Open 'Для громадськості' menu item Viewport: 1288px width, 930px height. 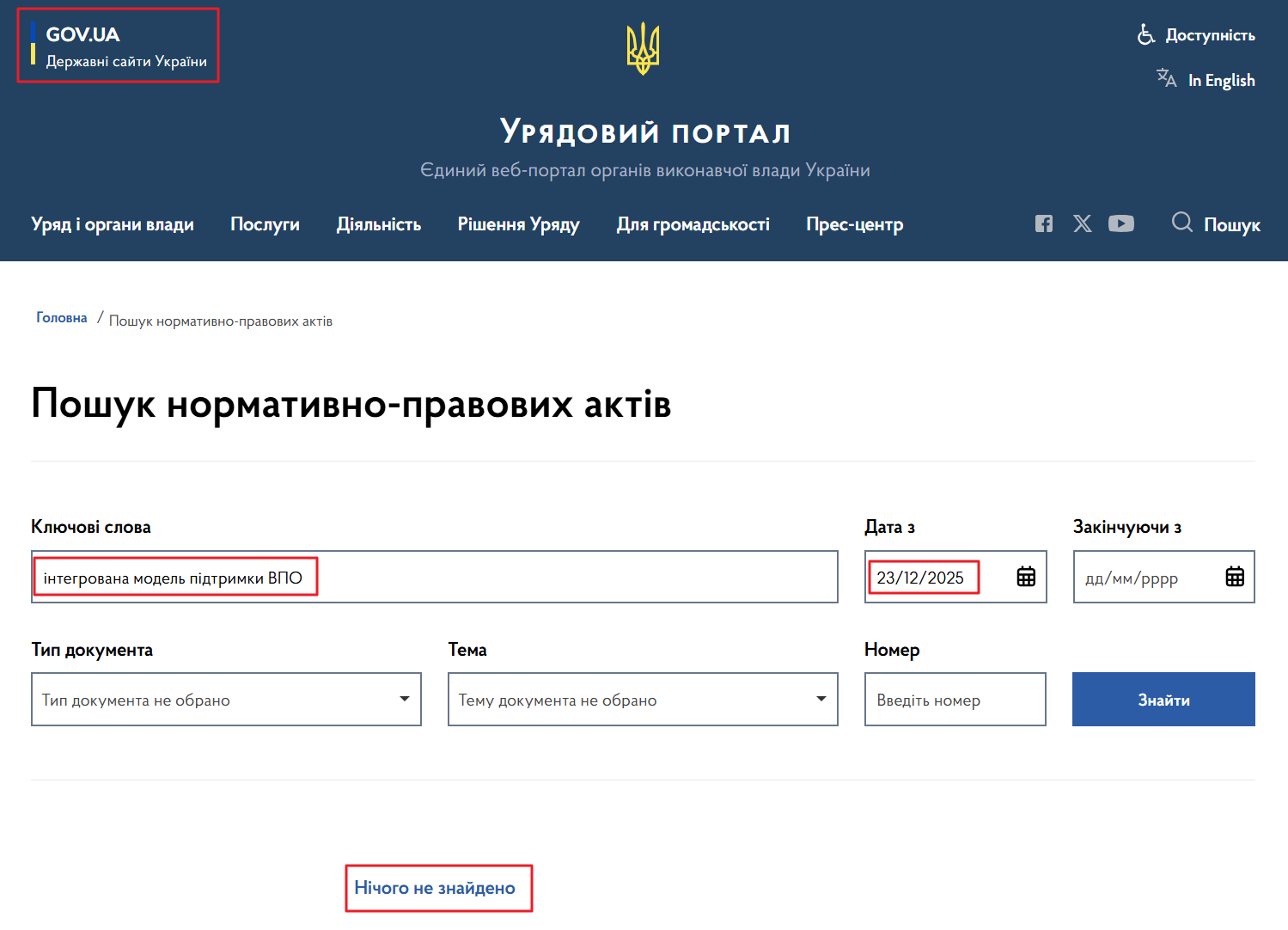pyautogui.click(x=693, y=224)
